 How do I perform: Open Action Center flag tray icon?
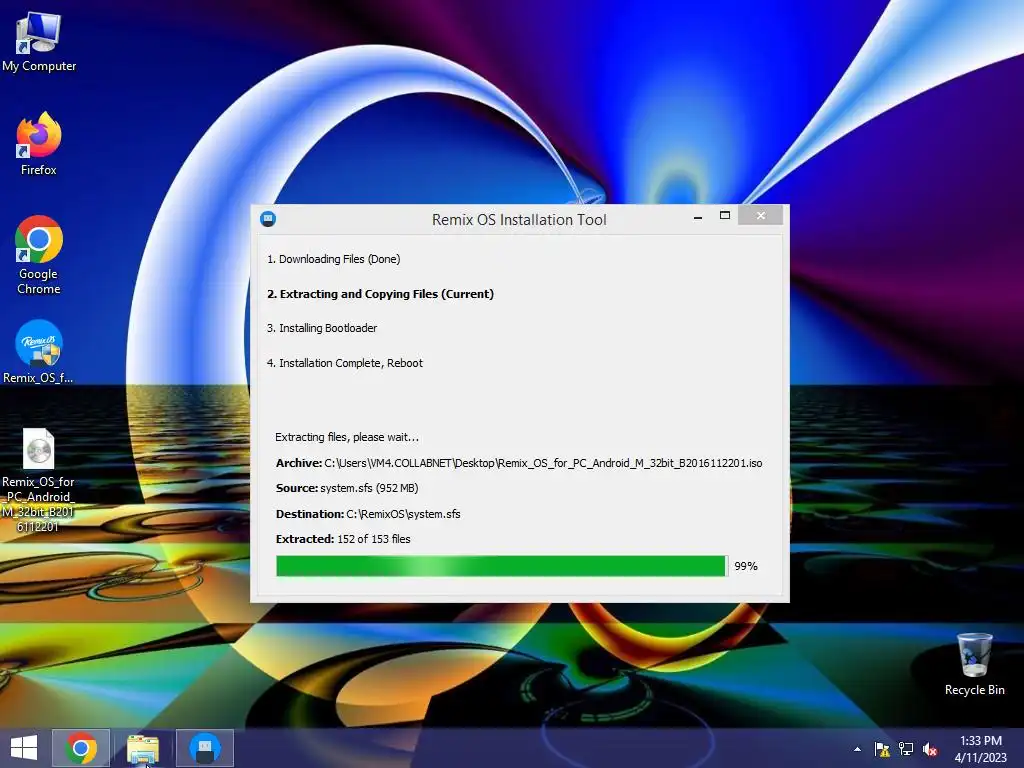coord(882,749)
